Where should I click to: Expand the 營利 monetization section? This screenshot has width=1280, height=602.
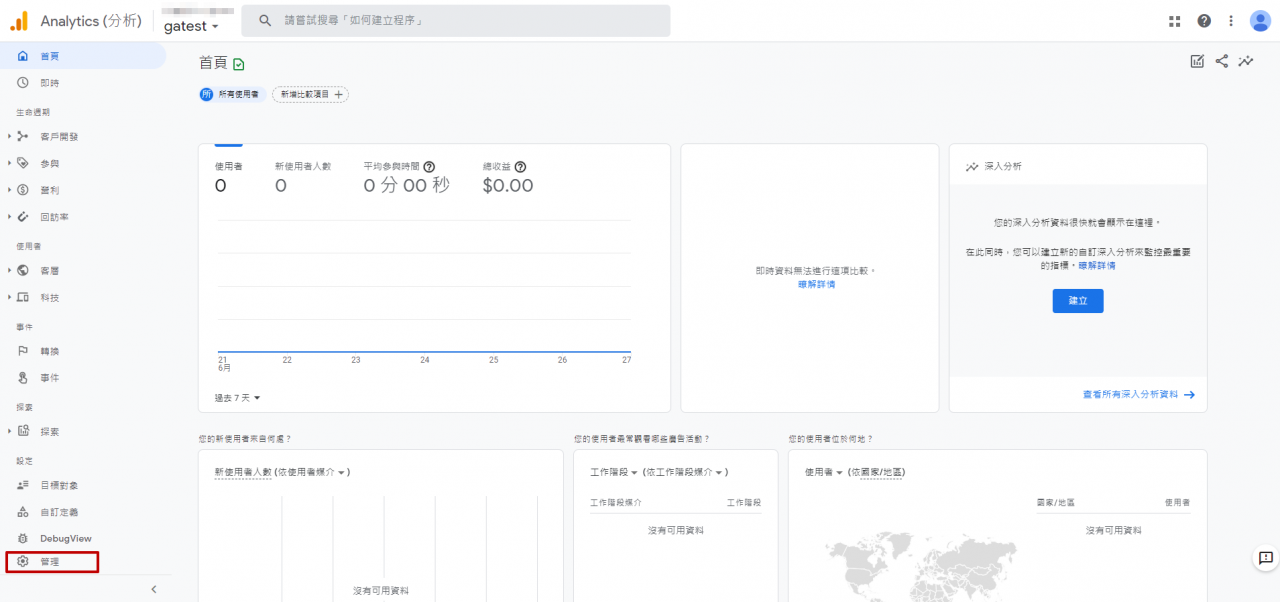50,190
